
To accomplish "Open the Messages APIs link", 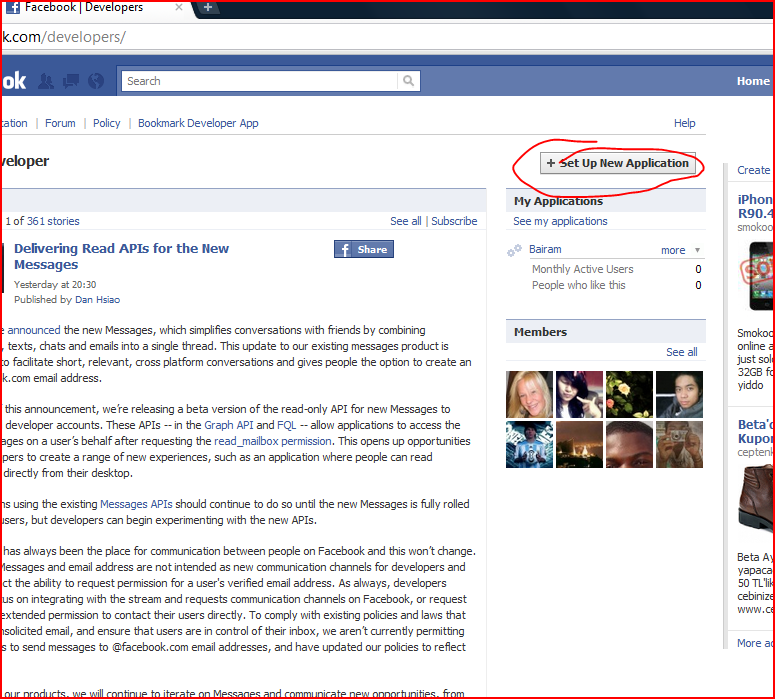I will click(136, 504).
